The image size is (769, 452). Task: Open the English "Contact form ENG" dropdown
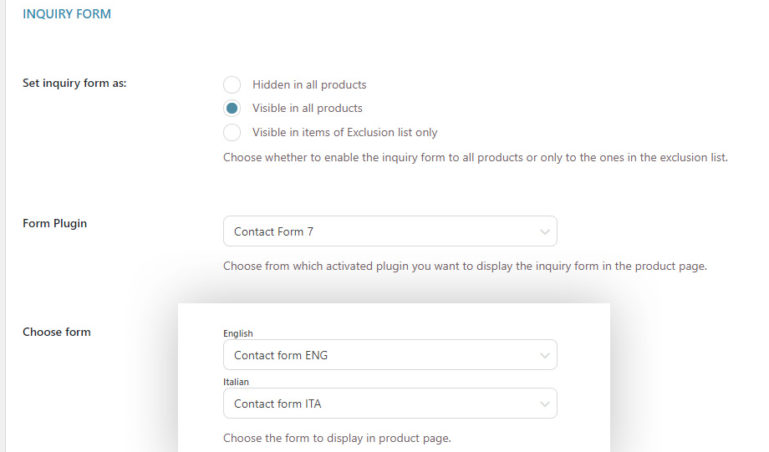point(389,355)
